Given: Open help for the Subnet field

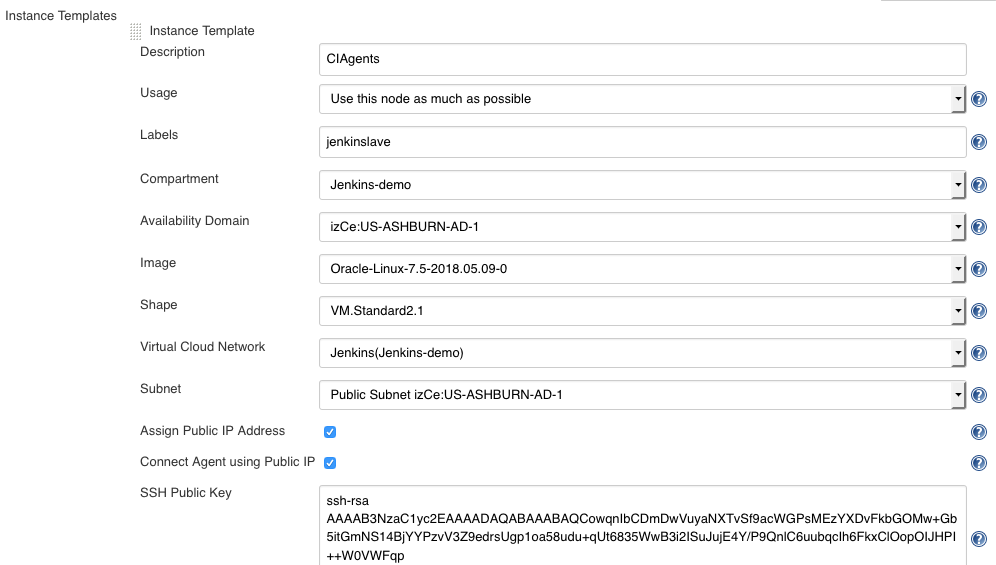Looking at the screenshot, I should 979,395.
